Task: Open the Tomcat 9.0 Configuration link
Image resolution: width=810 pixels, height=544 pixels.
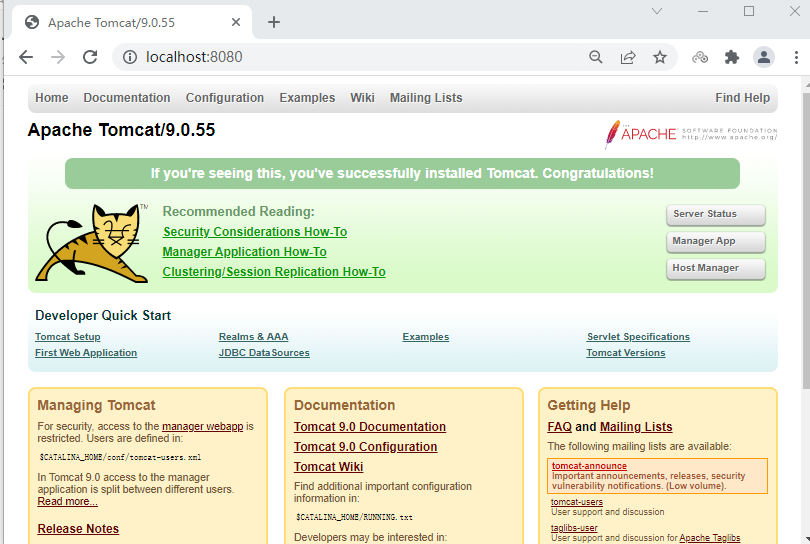Action: [365, 447]
